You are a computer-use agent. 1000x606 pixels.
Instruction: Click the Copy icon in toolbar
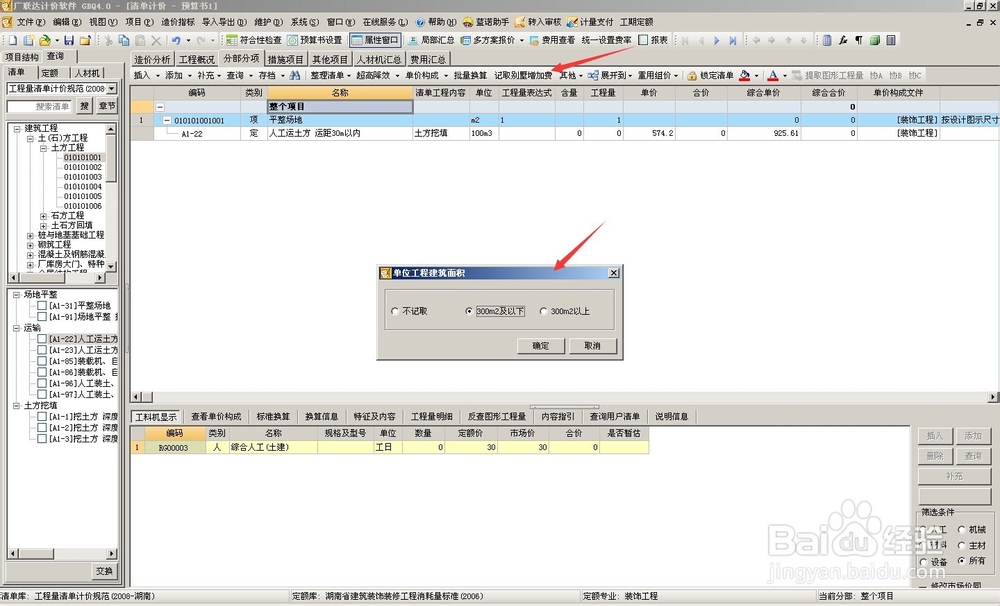point(124,40)
